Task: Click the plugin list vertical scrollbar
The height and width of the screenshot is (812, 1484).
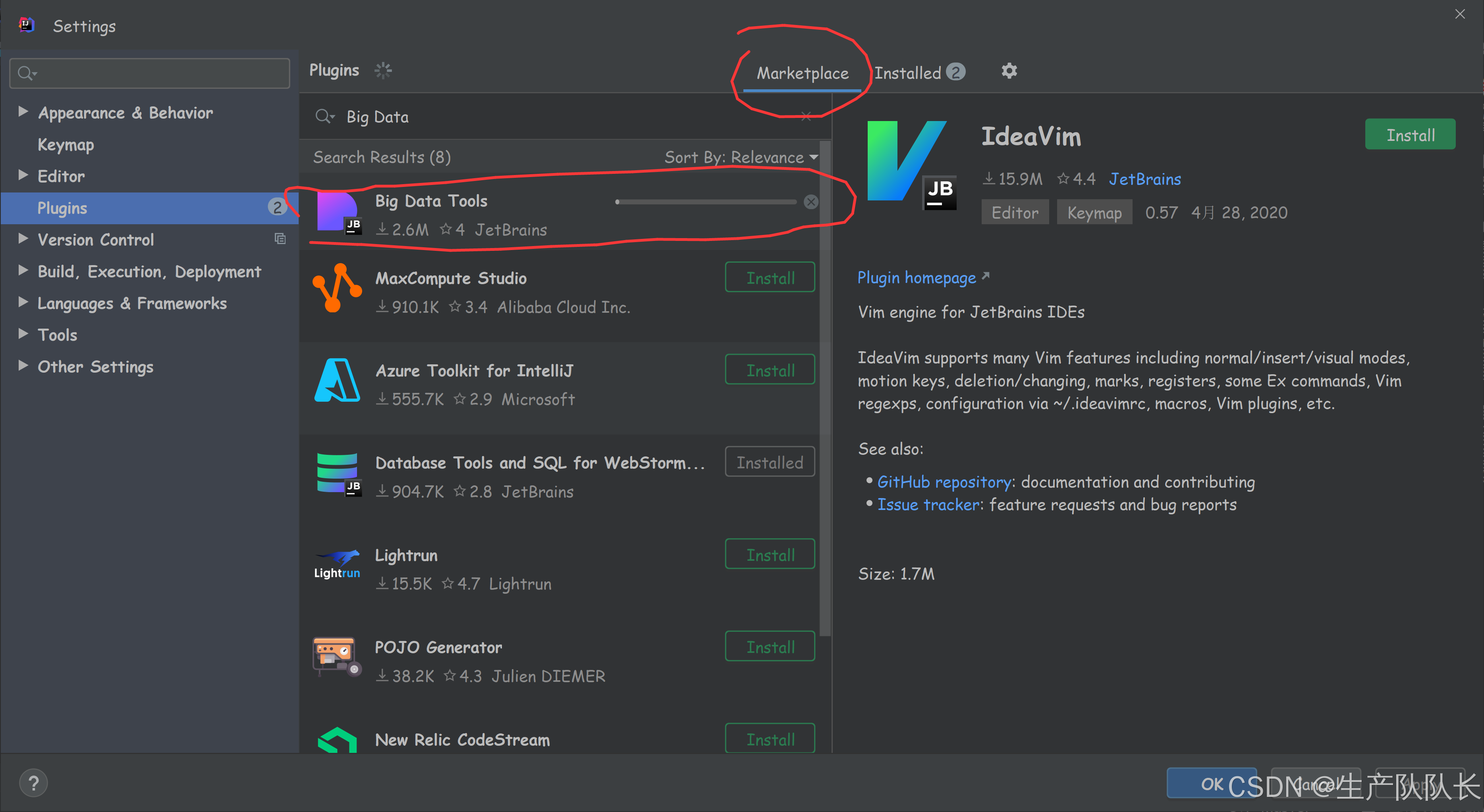Action: (x=825, y=389)
